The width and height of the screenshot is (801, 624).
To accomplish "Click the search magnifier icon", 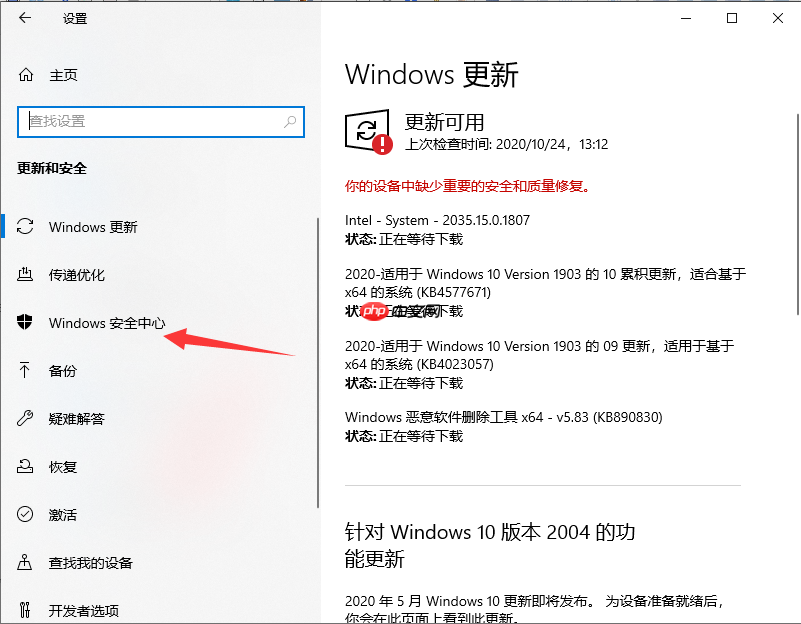I will coord(290,122).
